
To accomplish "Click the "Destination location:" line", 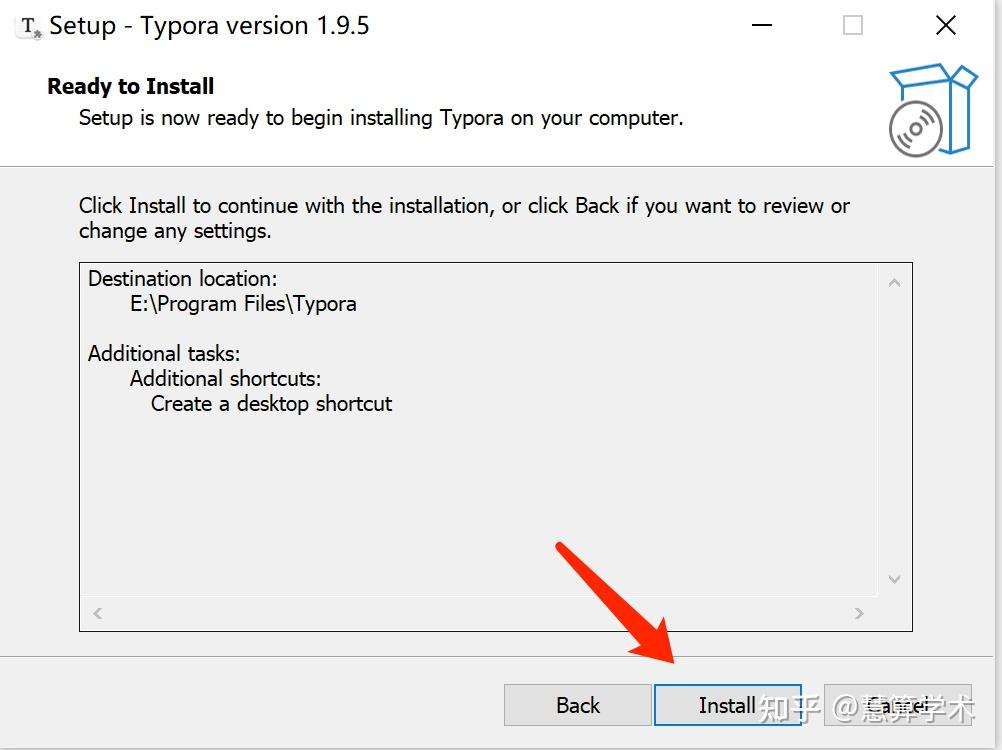I will [x=183, y=278].
